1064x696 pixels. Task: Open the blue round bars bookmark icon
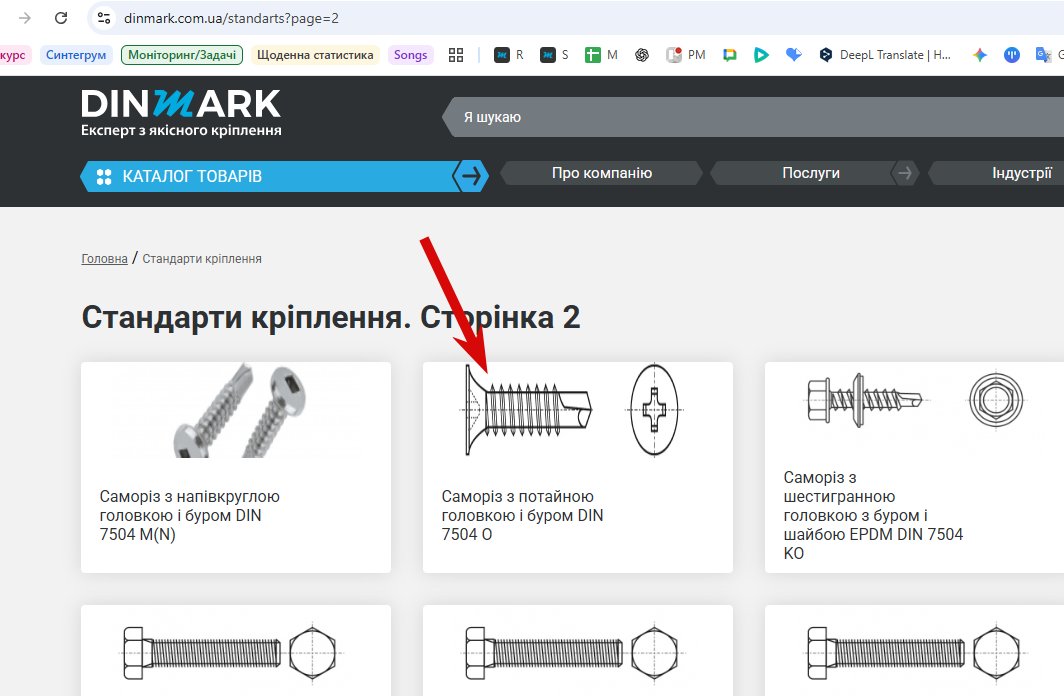click(x=1012, y=55)
